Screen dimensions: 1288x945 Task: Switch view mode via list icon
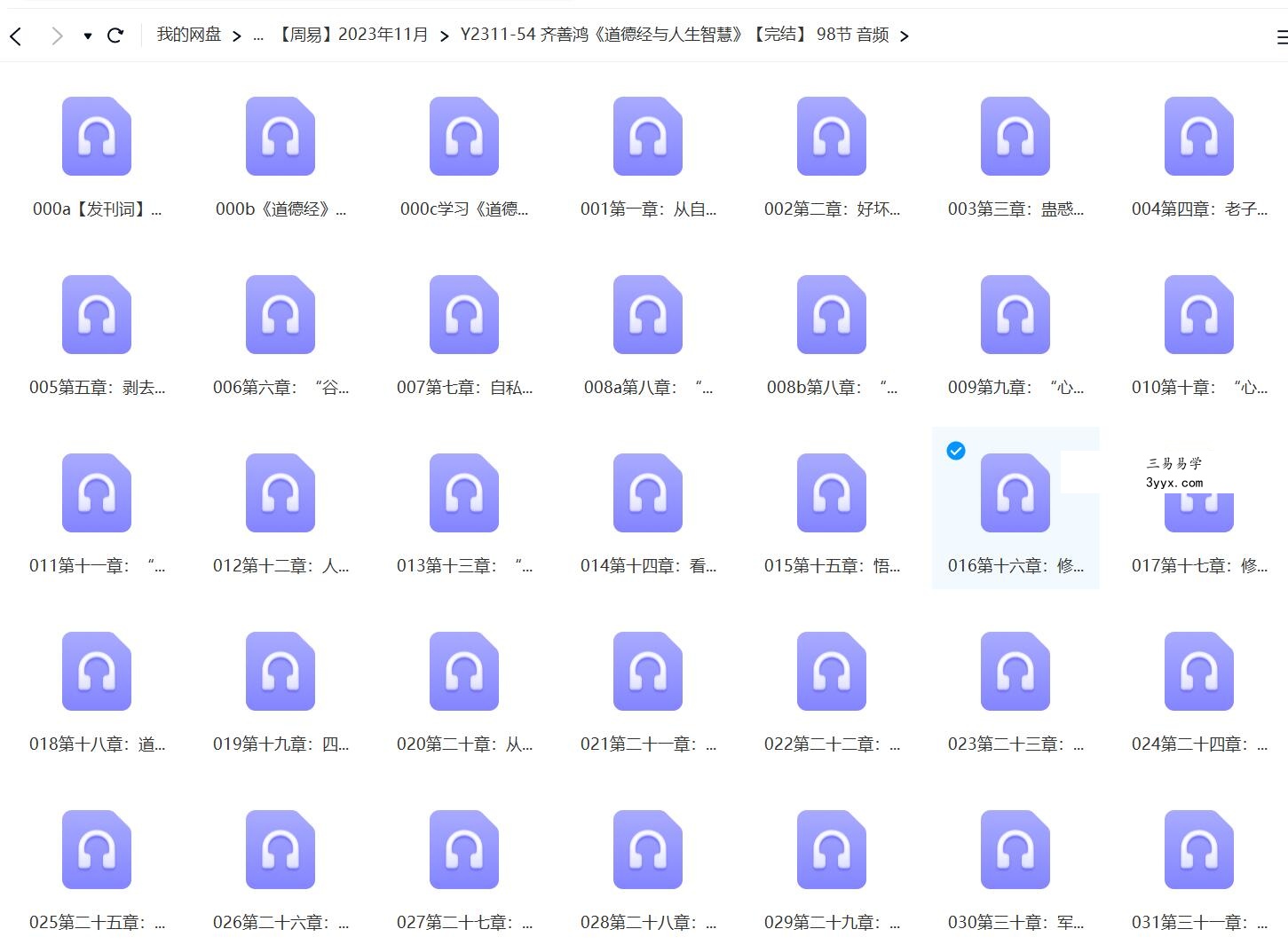pyautogui.click(x=1282, y=36)
